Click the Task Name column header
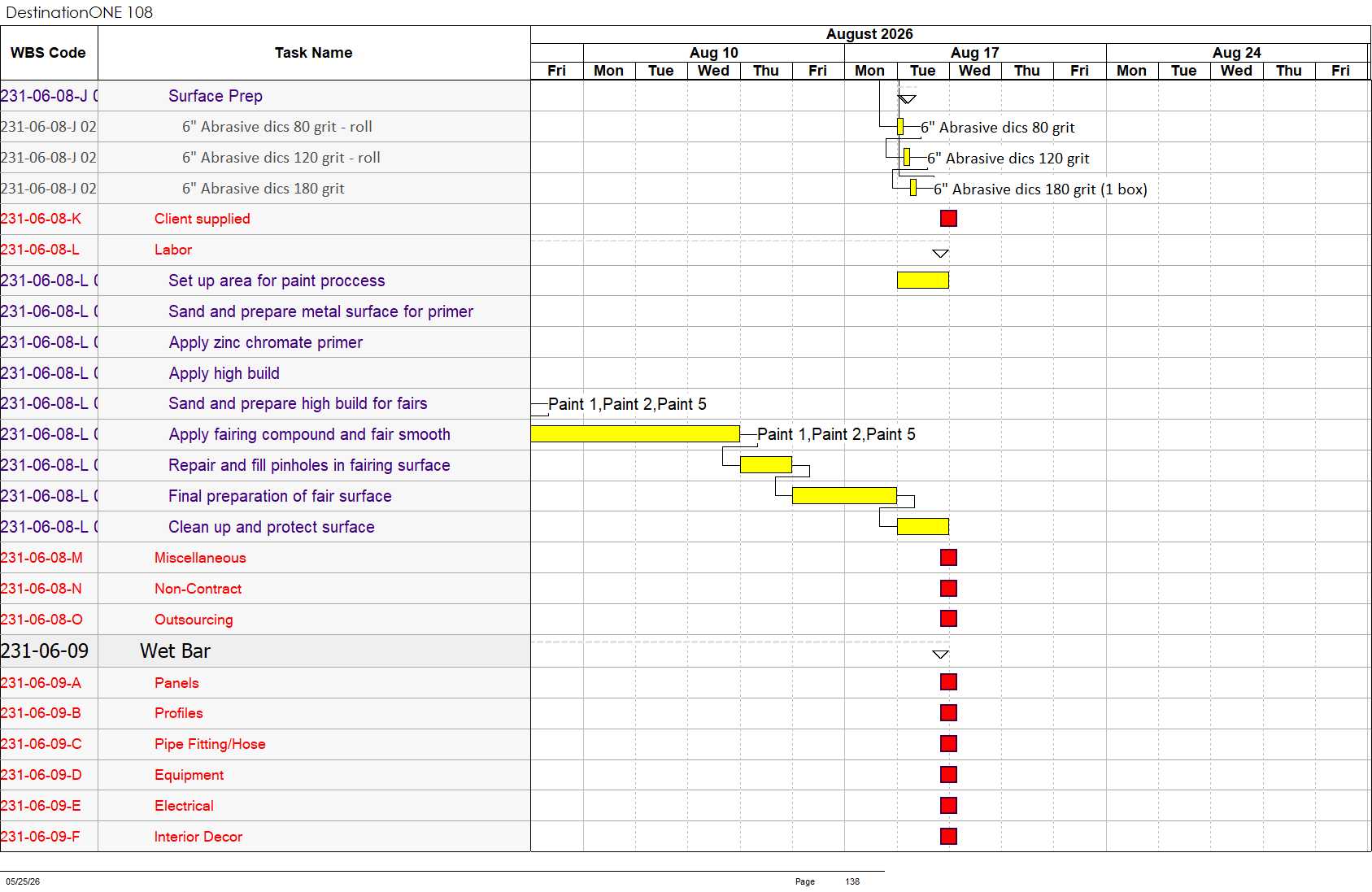Viewport: 1372px width, 892px height. pyautogui.click(x=314, y=53)
